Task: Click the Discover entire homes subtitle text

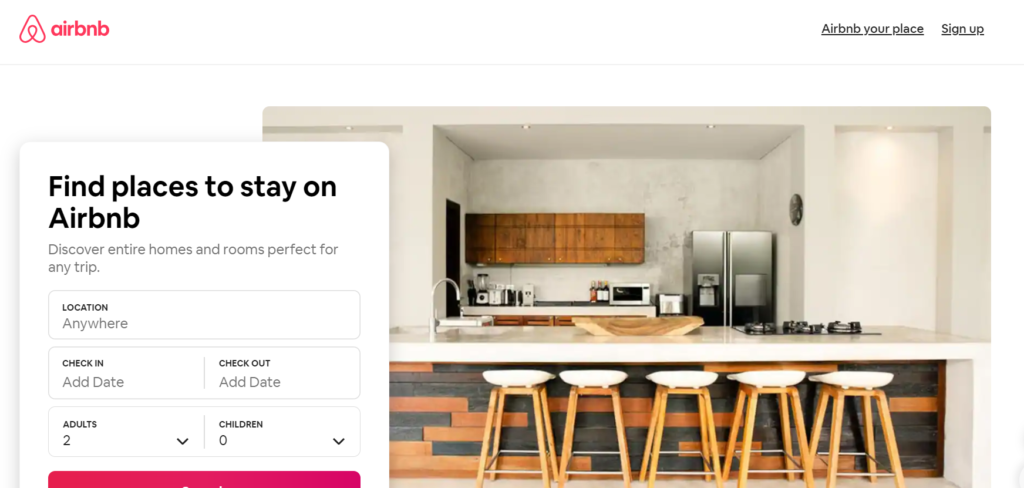Action: (193, 258)
